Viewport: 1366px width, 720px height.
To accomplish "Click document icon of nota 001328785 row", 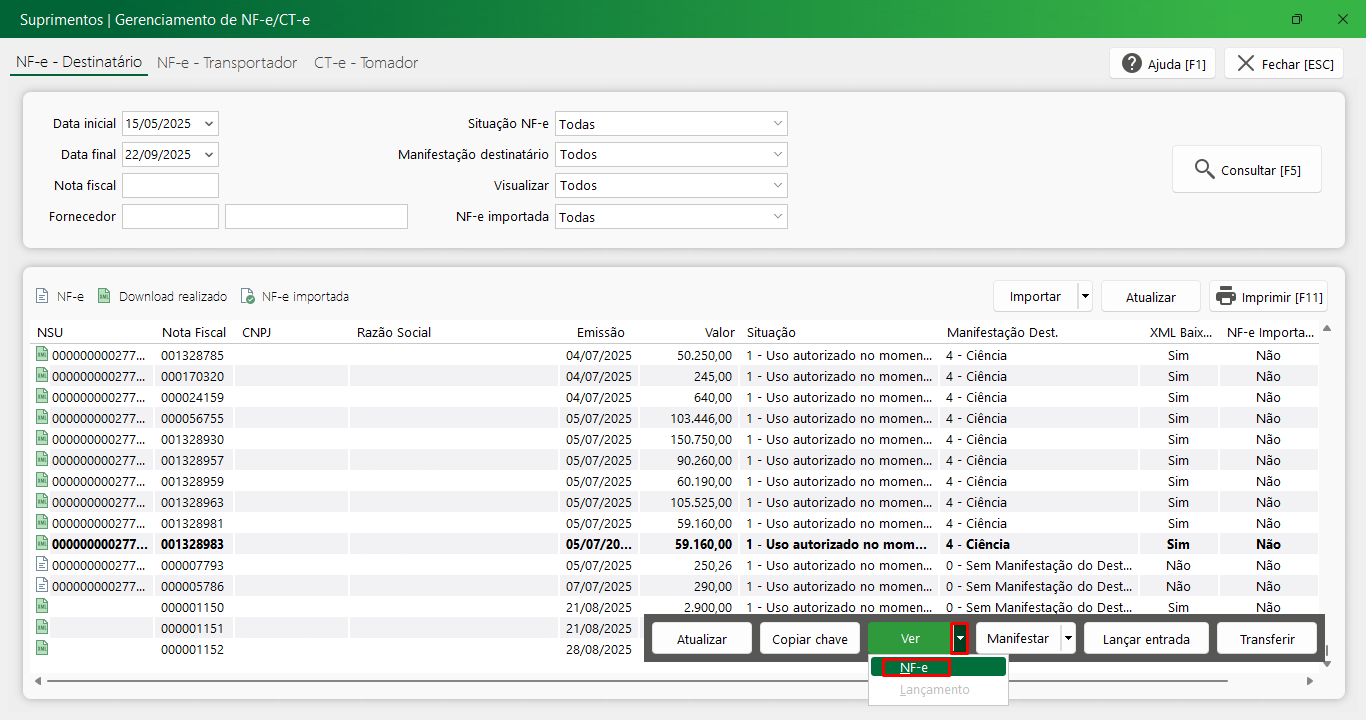I will (42, 355).
